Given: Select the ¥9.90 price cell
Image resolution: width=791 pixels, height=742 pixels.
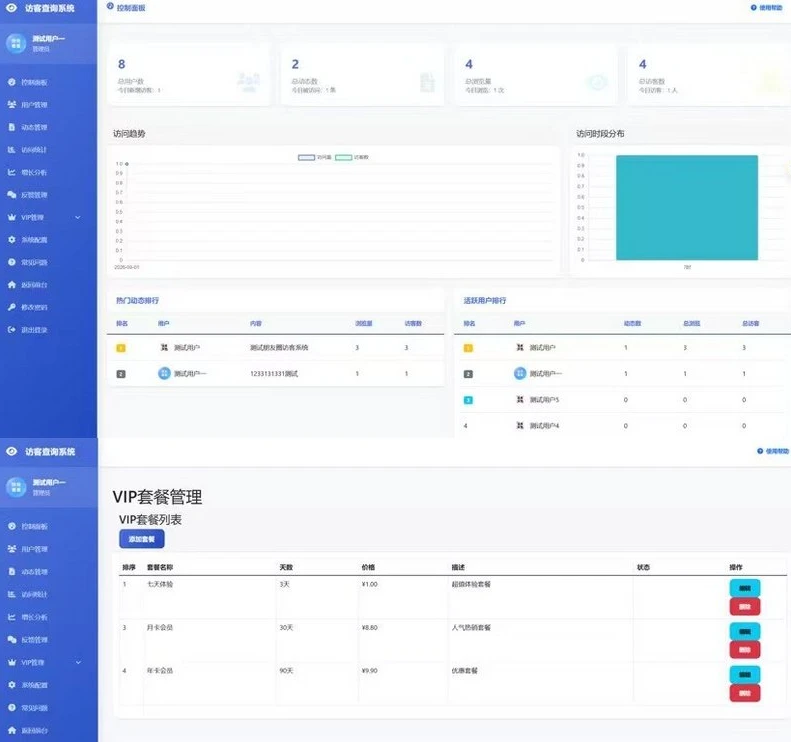Looking at the screenshot, I should [370, 671].
